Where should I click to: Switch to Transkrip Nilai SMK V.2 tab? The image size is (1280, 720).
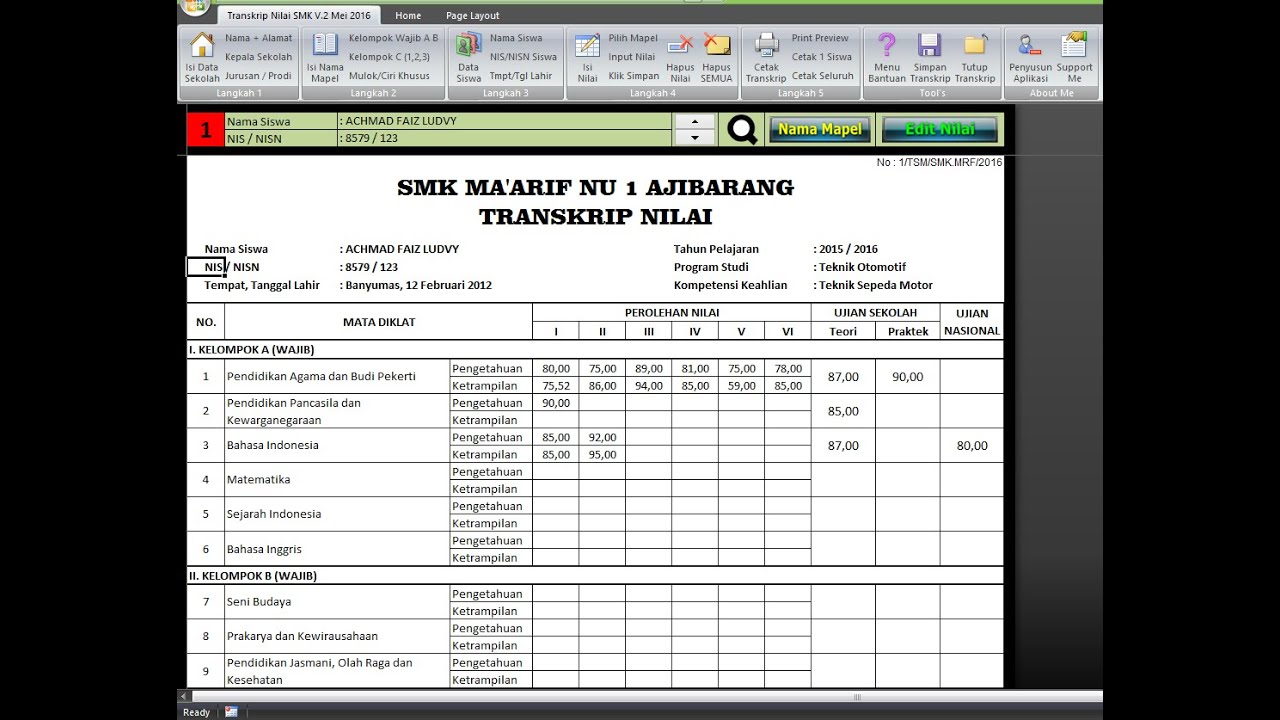point(298,15)
